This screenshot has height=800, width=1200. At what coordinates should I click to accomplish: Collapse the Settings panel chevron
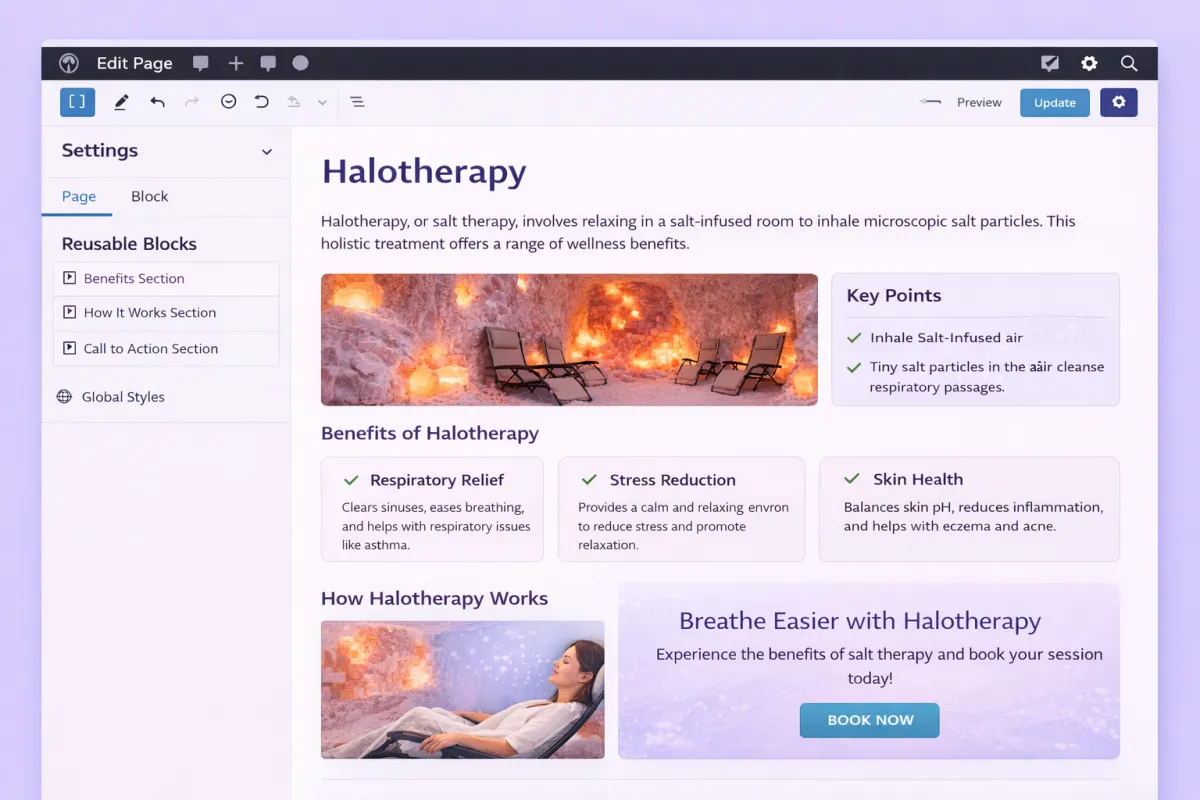267,152
